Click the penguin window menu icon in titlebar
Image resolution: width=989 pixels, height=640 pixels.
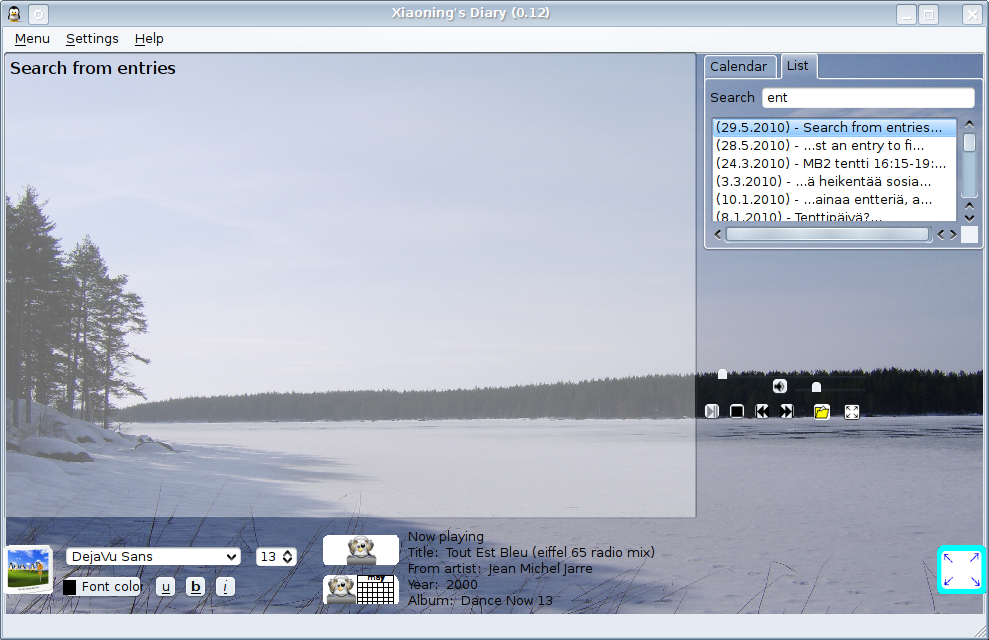click(14, 14)
